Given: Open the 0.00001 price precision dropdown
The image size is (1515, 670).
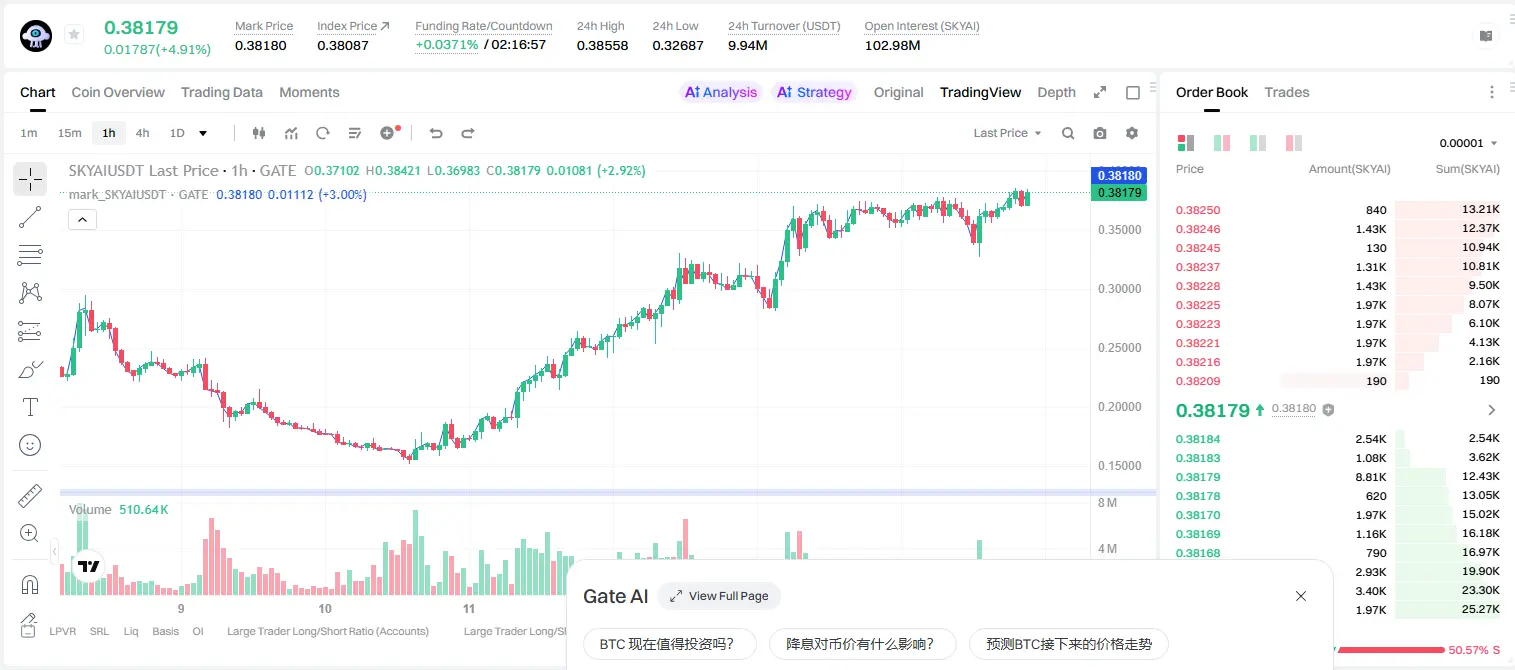Looking at the screenshot, I should 1468,143.
